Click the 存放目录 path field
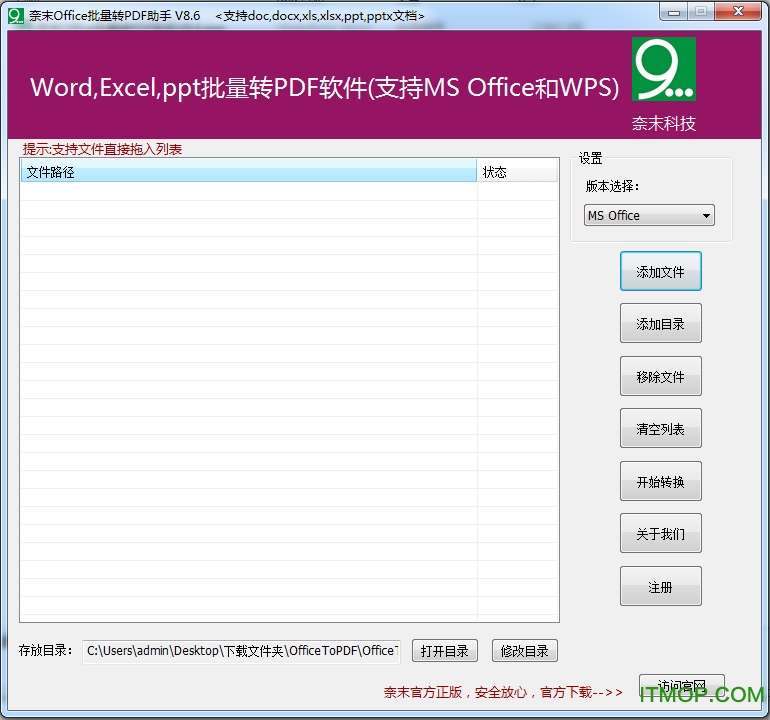 coord(241,651)
